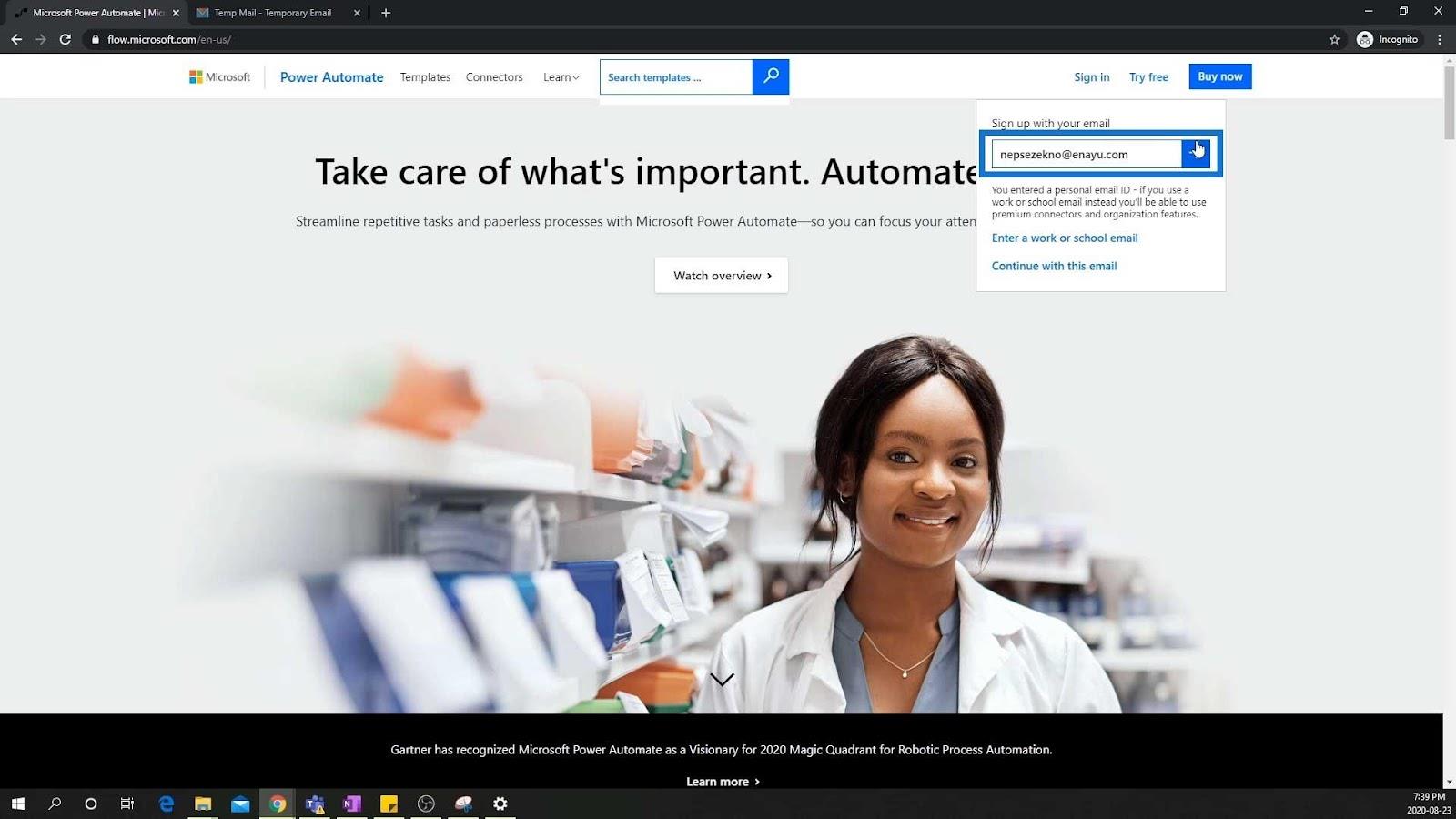Click the browser back arrow
Viewport: 1456px width, 819px height.
tap(16, 39)
